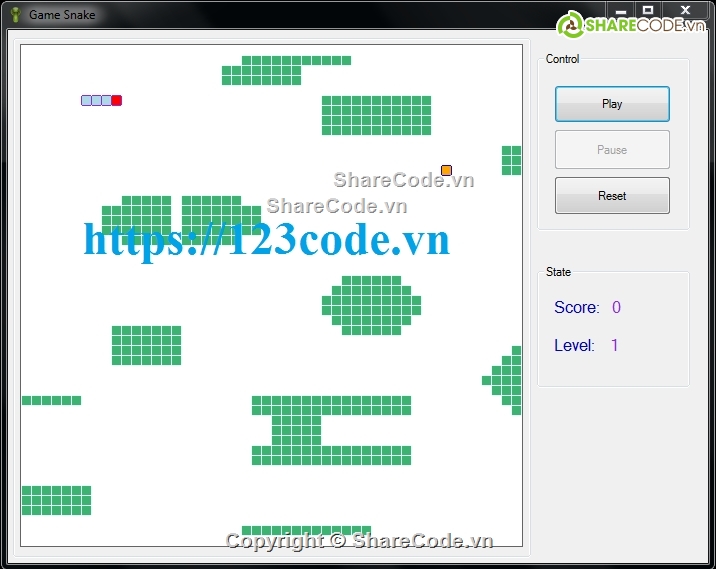The height and width of the screenshot is (569, 716).
Task: Click the Game Snake title bar icon
Action: coord(16,15)
